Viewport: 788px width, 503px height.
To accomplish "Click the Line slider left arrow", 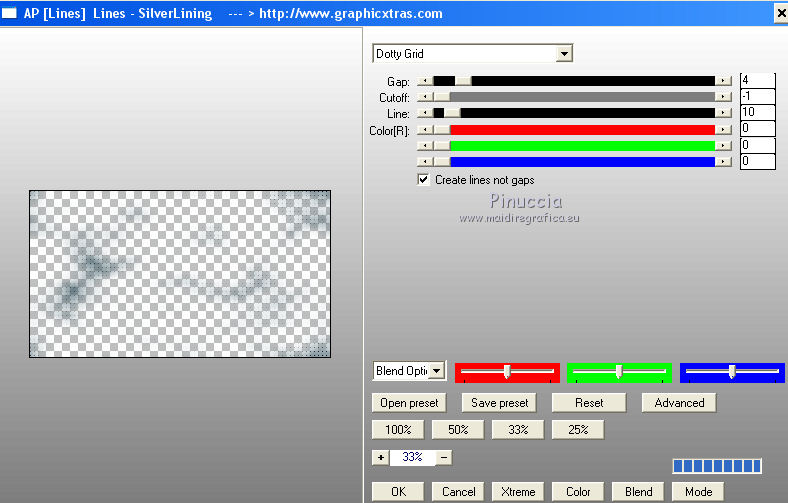I will pyautogui.click(x=425, y=113).
